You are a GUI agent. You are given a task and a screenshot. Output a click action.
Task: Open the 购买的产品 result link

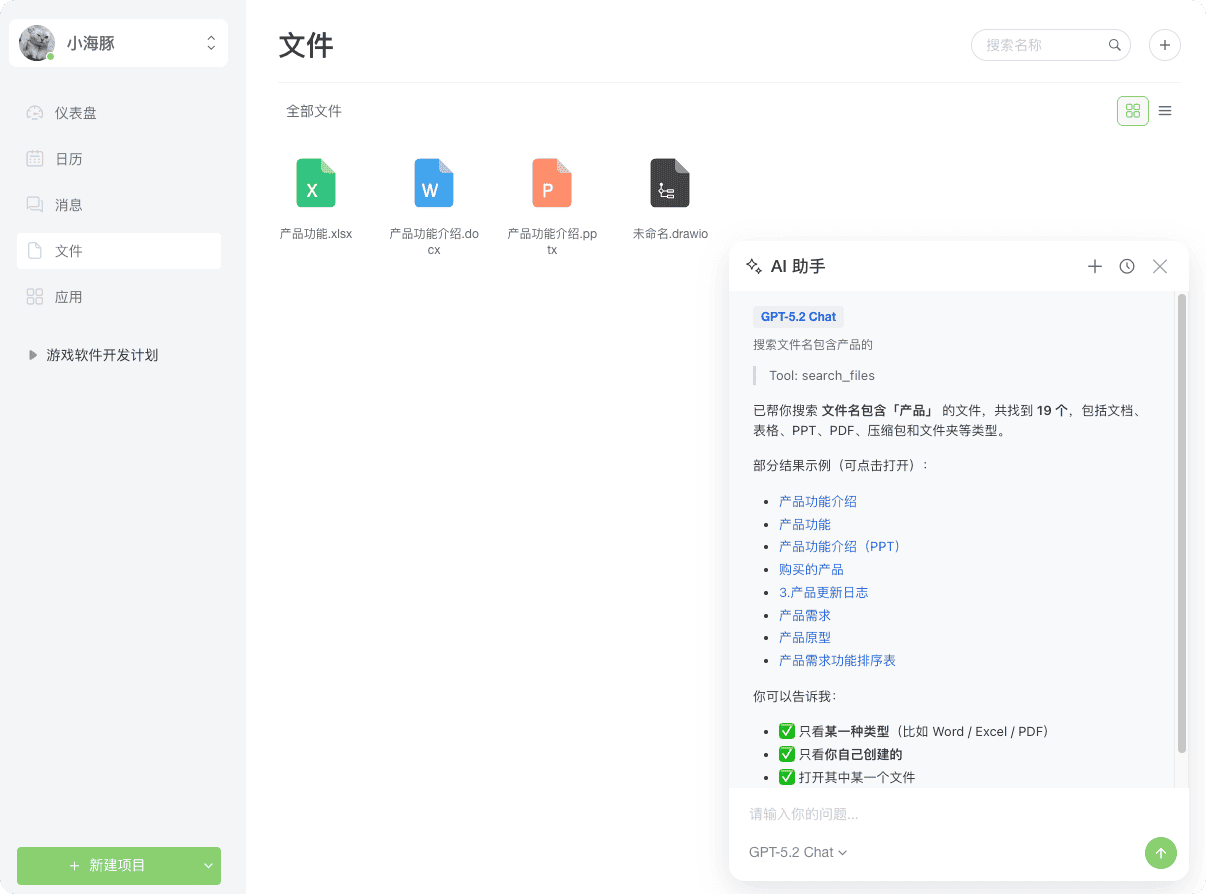click(811, 569)
